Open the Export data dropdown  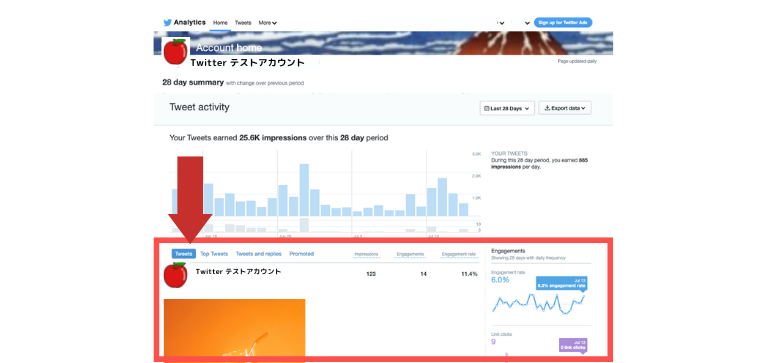click(565, 108)
